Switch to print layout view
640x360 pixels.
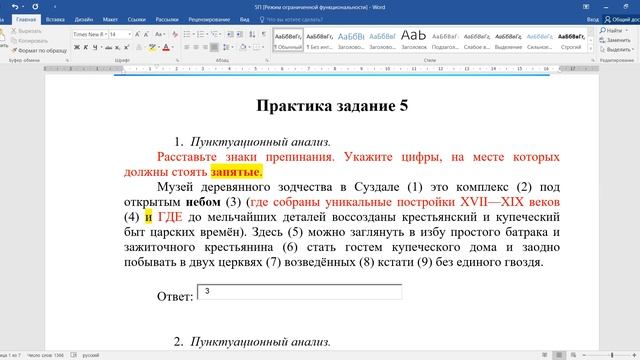point(559,355)
